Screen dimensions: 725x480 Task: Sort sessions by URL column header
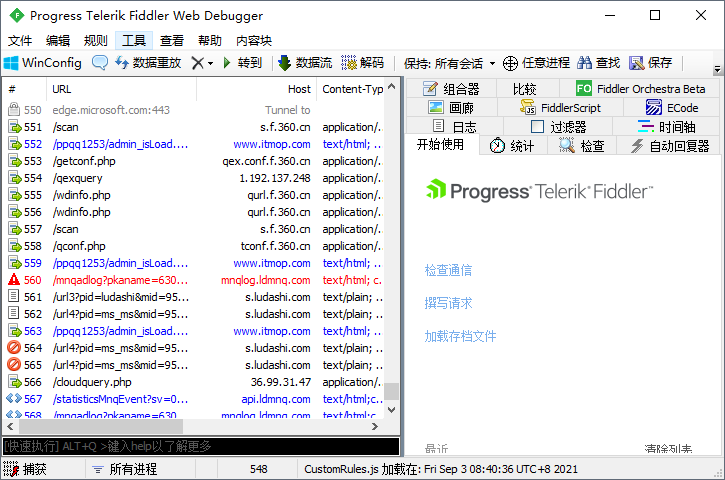pyautogui.click(x=122, y=89)
